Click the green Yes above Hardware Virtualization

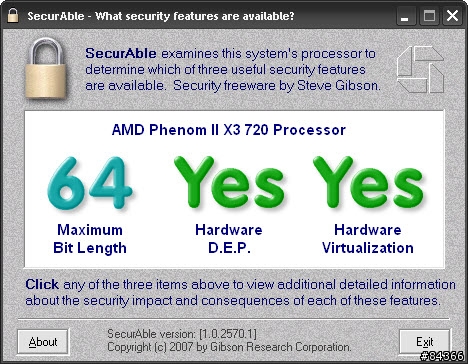coord(368,182)
